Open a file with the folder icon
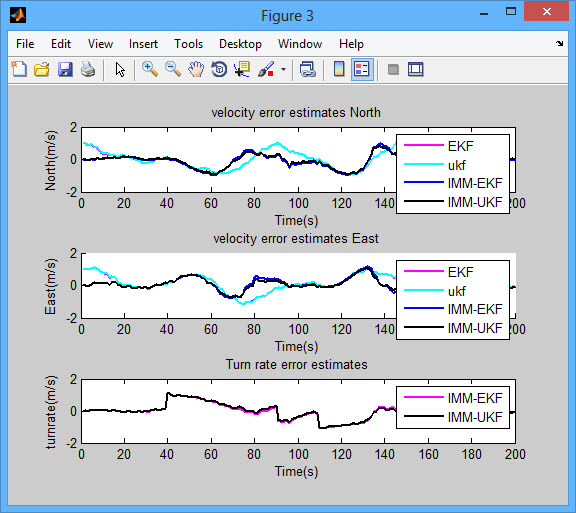The height and width of the screenshot is (513, 576). click(42, 69)
